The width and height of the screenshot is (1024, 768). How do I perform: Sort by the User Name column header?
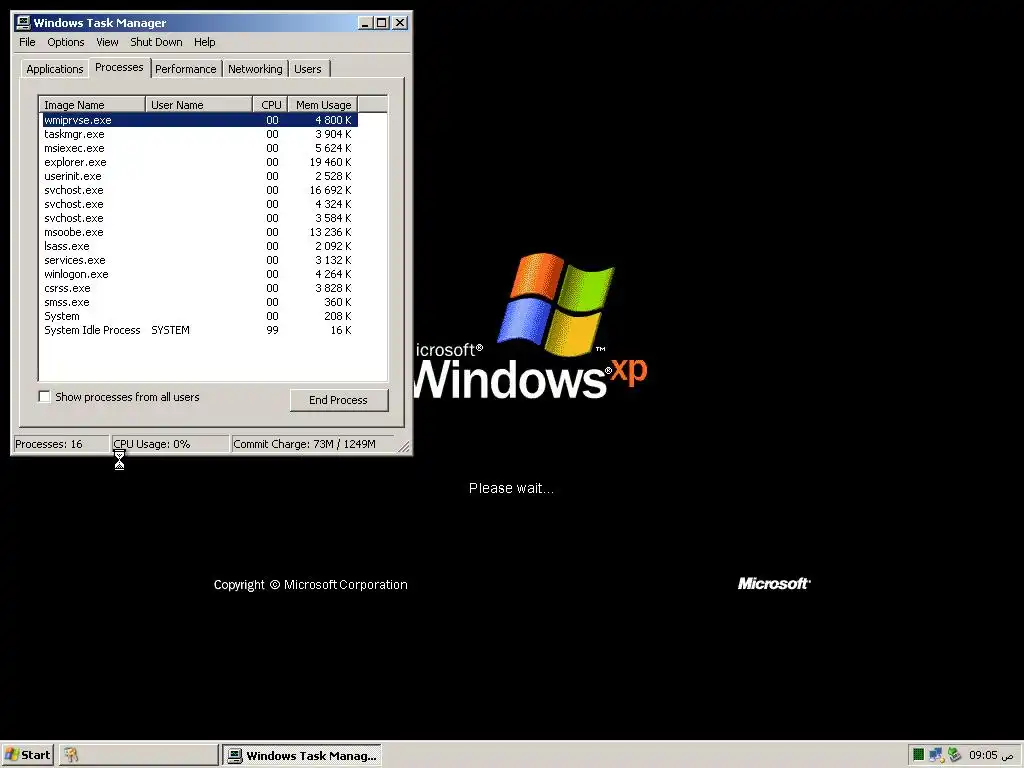(x=199, y=104)
